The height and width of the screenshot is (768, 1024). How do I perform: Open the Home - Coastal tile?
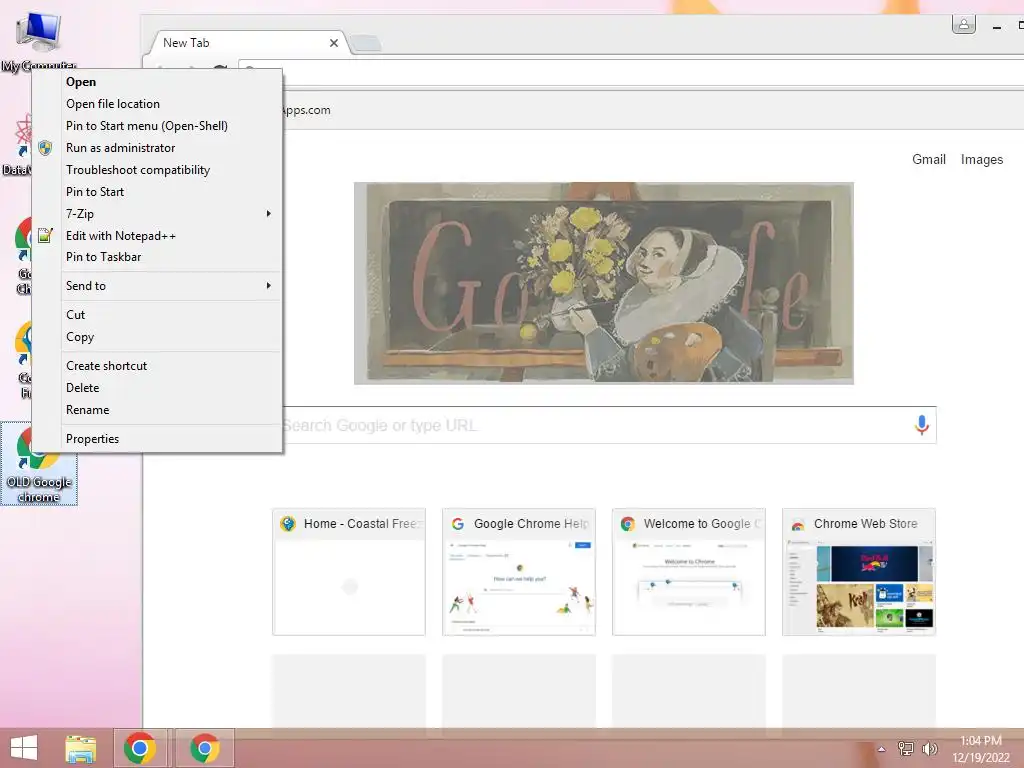(349, 571)
